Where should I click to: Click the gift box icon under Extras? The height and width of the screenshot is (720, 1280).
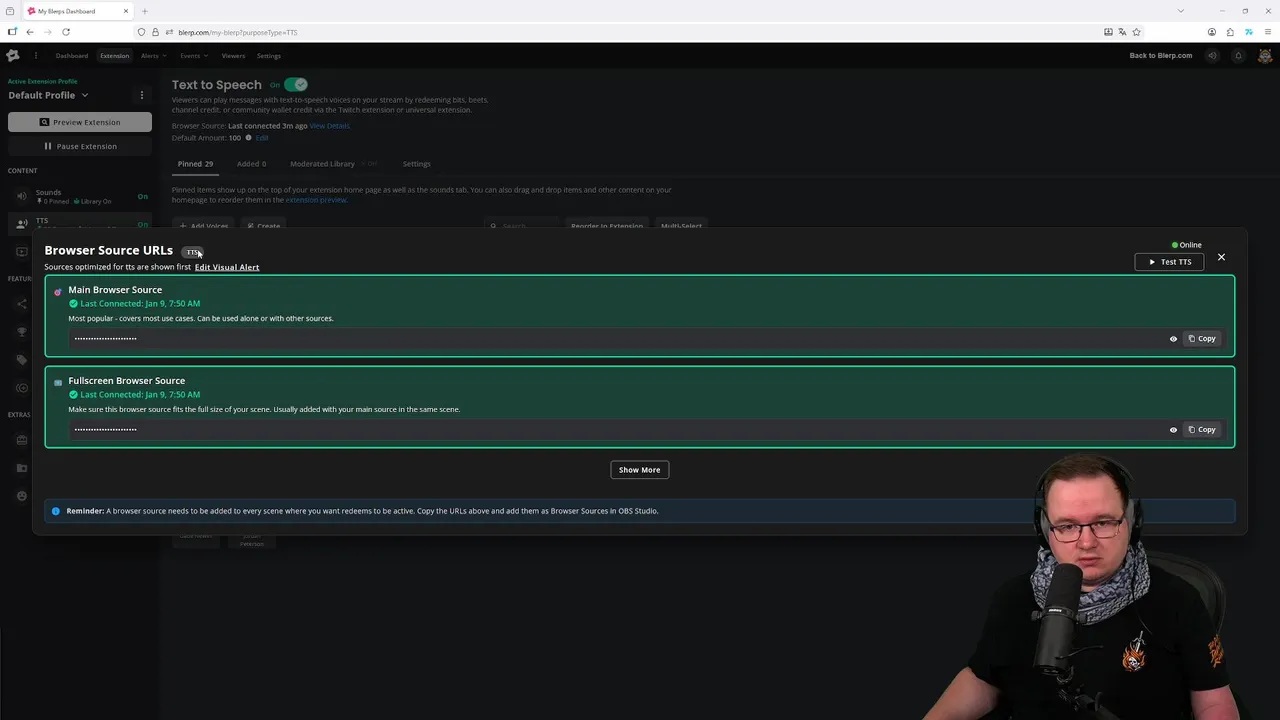(21, 440)
